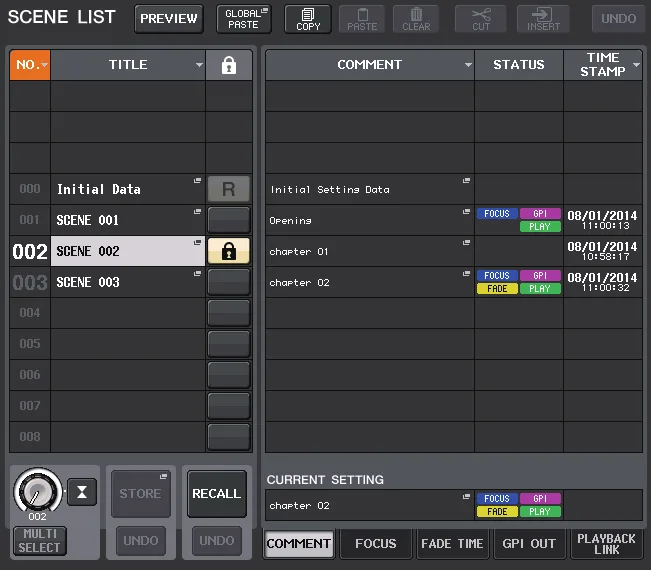Click the PREVIEW button

(169, 19)
